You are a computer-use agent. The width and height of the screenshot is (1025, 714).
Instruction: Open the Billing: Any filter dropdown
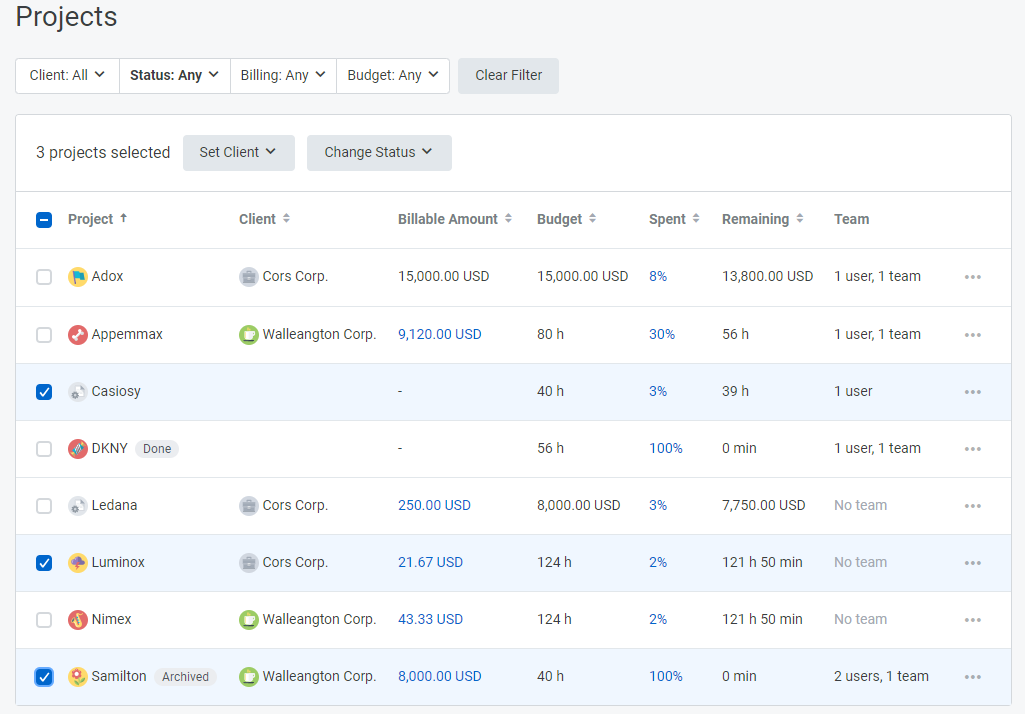pyautogui.click(x=283, y=76)
